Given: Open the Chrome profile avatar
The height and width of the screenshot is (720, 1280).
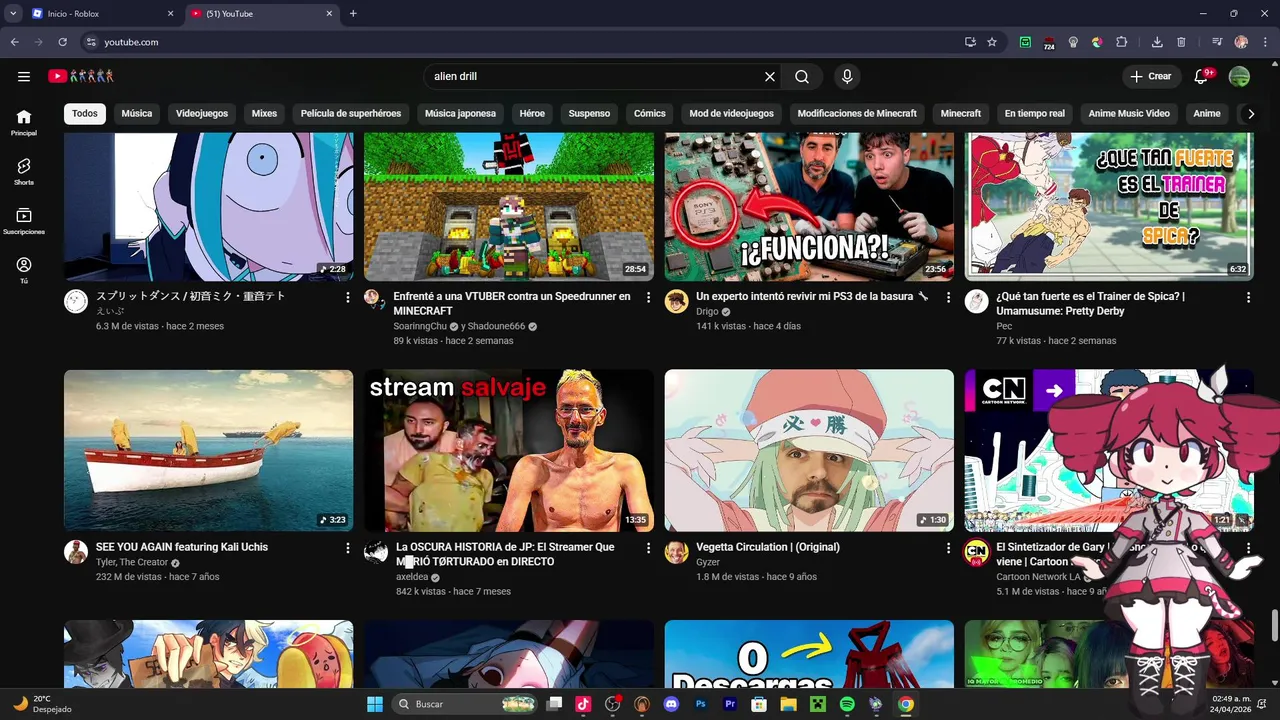Looking at the screenshot, I should [1241, 42].
